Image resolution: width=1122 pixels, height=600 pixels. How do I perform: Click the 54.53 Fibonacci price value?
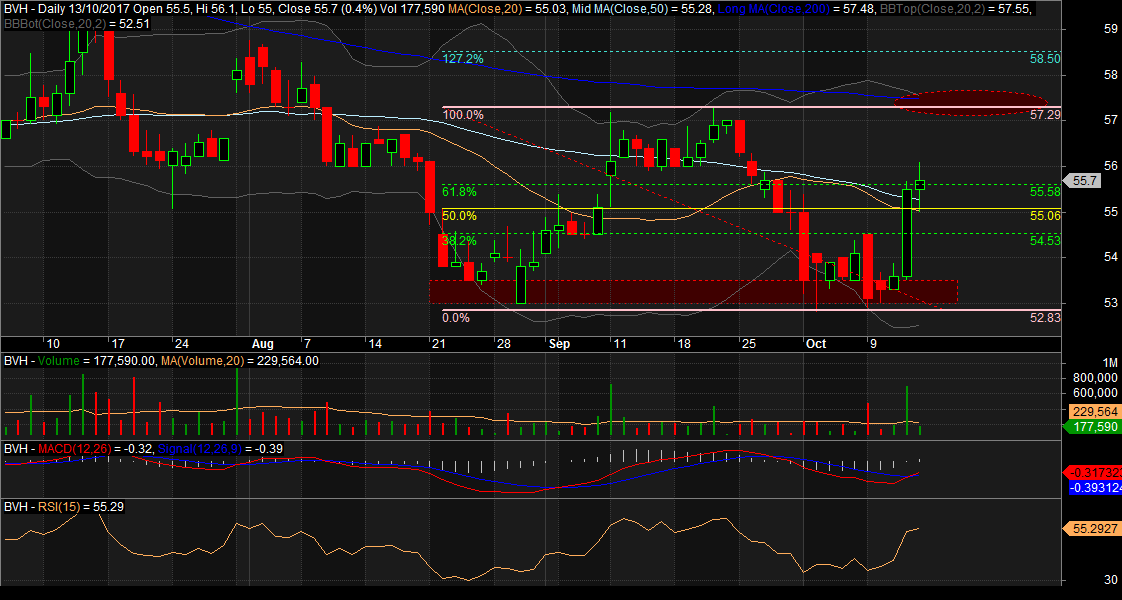pos(1045,240)
